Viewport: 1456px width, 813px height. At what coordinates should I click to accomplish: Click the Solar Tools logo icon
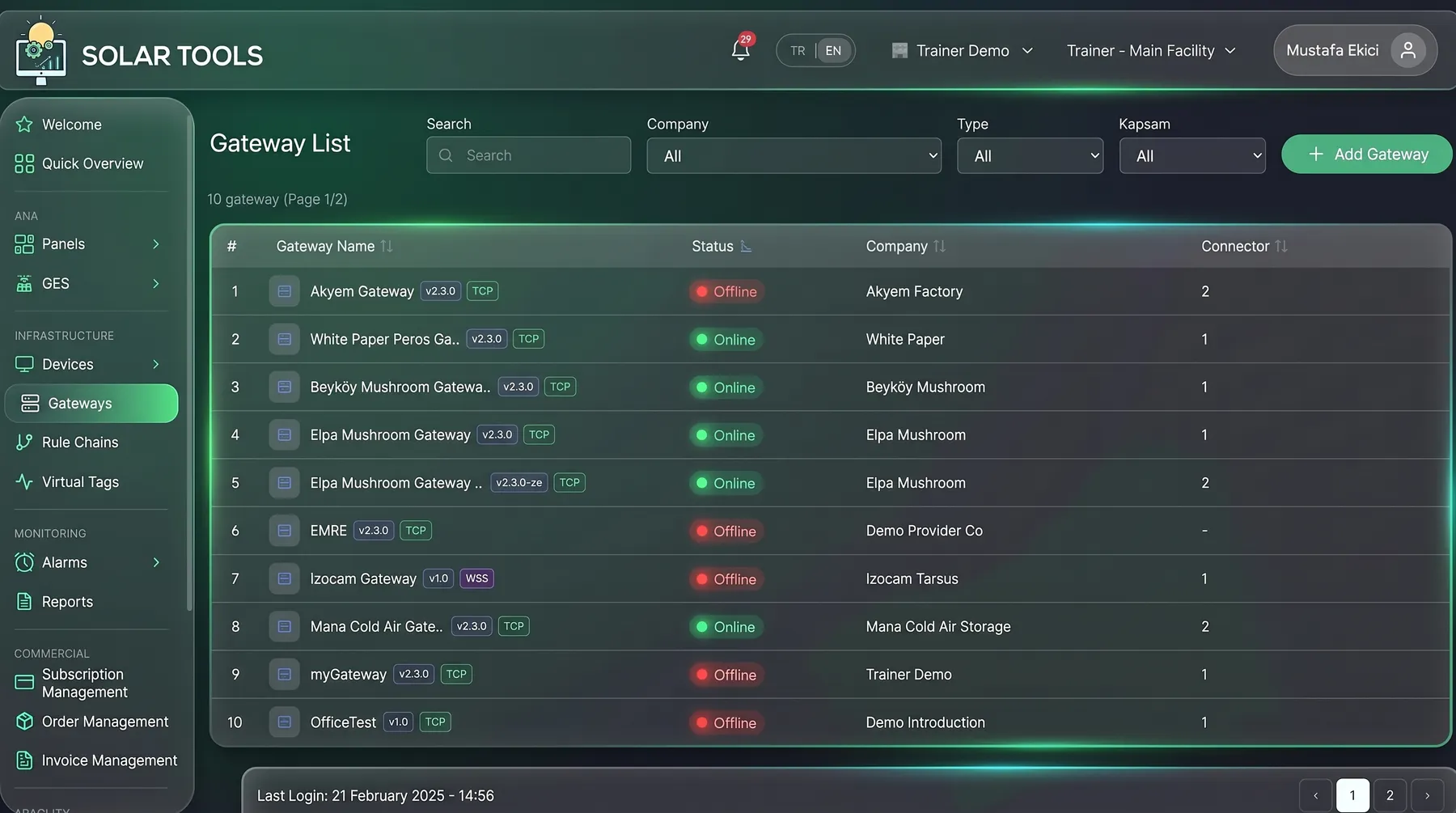[40, 53]
